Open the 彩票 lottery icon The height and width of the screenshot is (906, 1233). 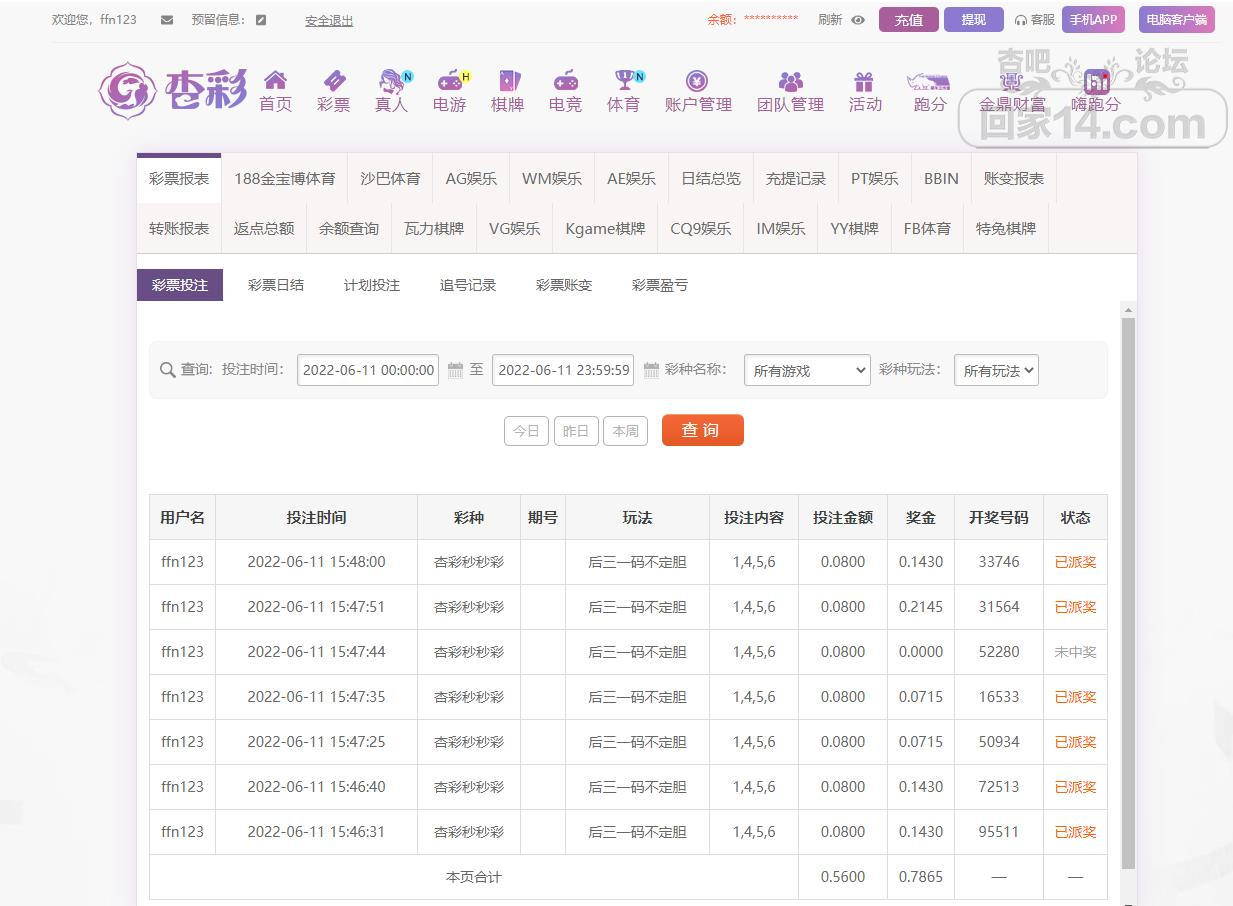333,81
